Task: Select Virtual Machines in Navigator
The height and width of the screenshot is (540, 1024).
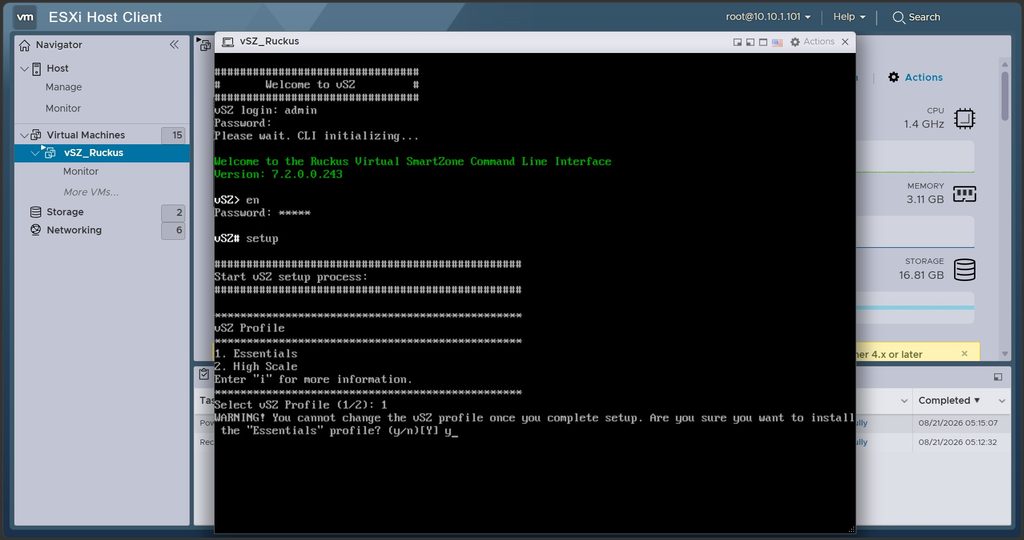Action: click(86, 135)
